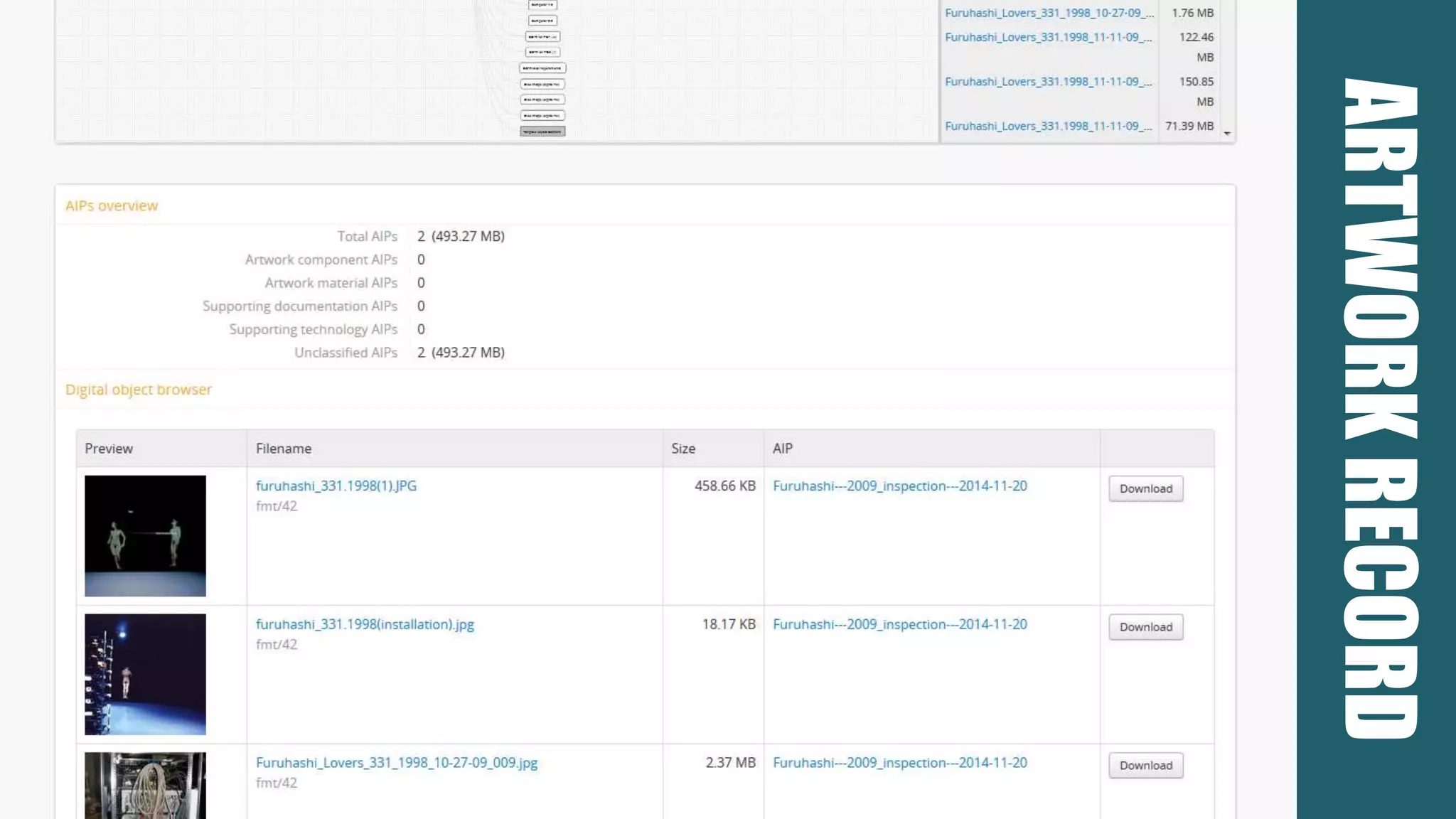Click the AIPs overview heading

point(112,205)
